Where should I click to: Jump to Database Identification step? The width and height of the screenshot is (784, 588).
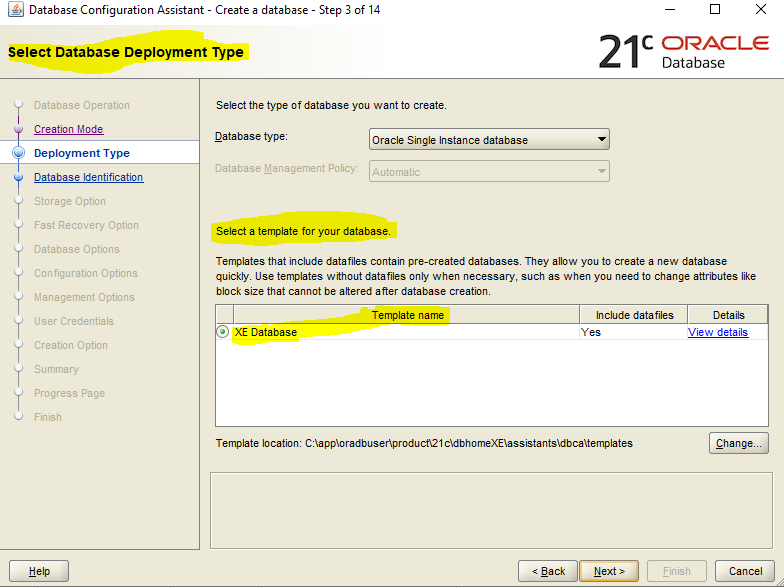click(88, 178)
